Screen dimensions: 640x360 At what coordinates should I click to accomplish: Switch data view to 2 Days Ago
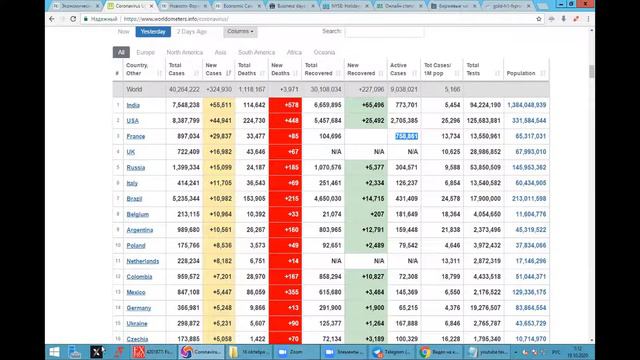[x=192, y=31]
